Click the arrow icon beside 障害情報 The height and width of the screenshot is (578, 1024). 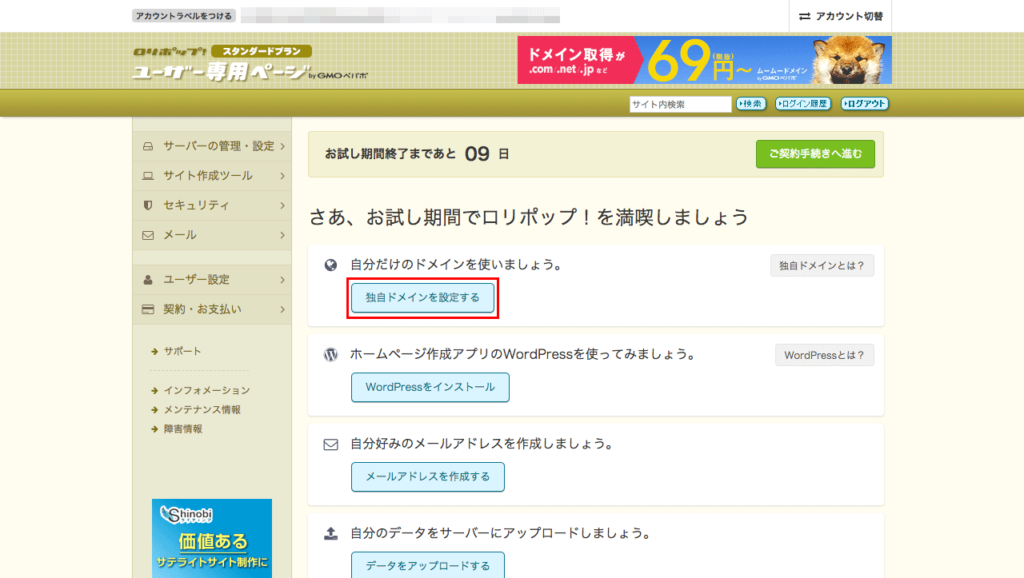click(155, 429)
